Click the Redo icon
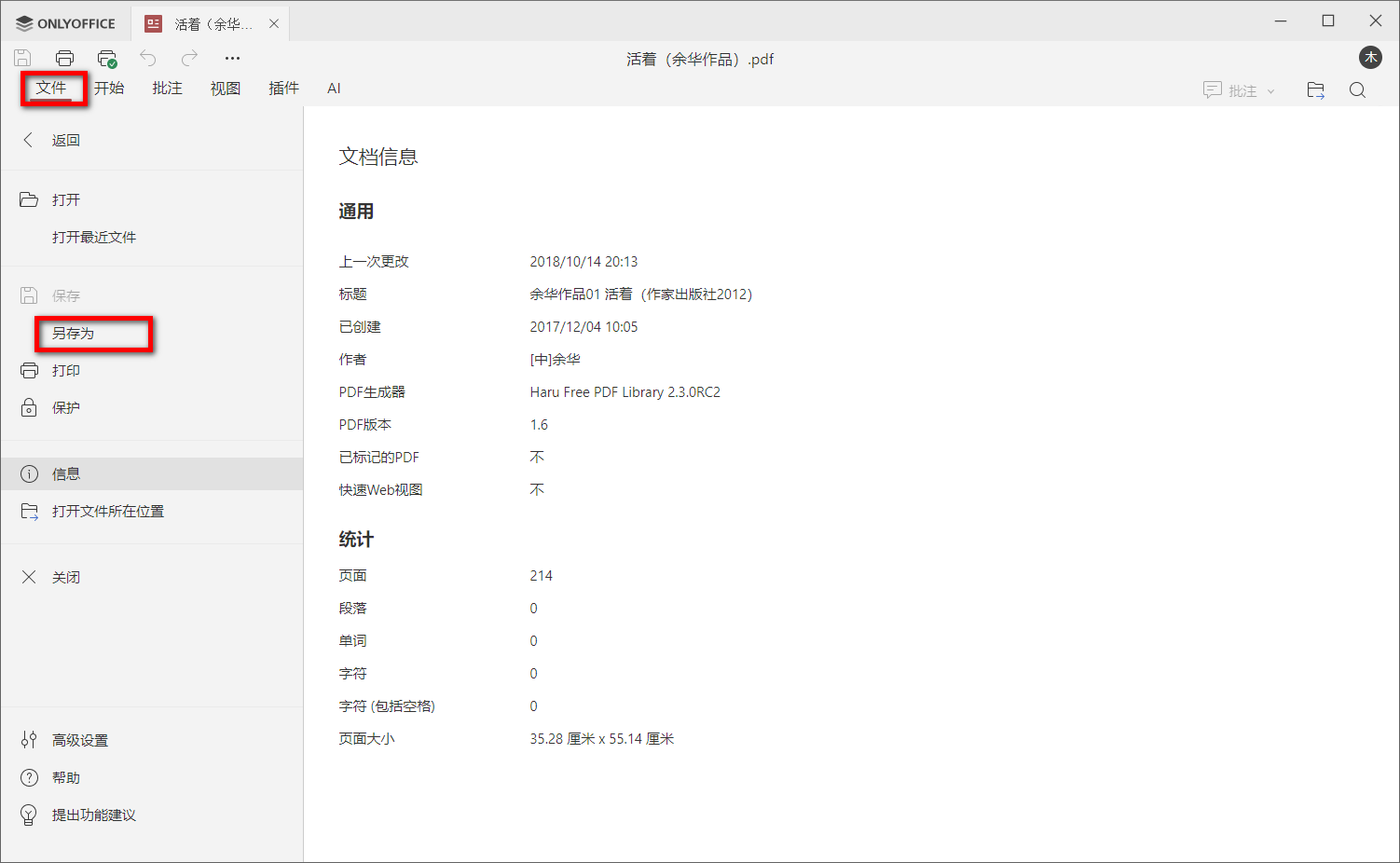Screen dimensions: 1400x863 pos(188,57)
